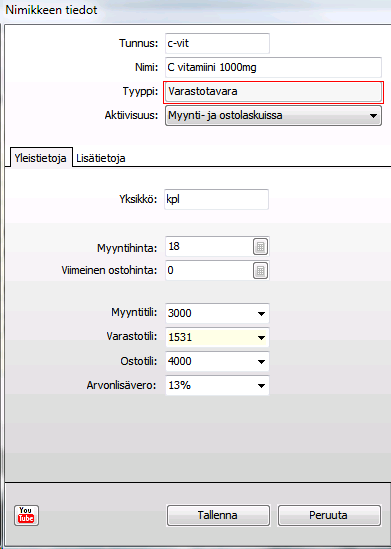Select the Arvonlisävero: label
Image resolution: width=391 pixels, height=549 pixels.
tap(121, 385)
